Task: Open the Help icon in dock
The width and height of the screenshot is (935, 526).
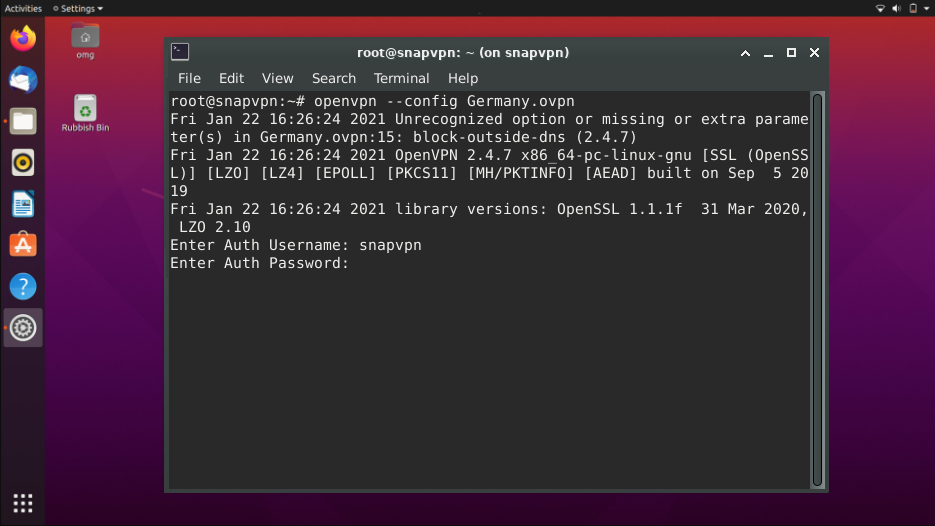Action: click(x=23, y=286)
